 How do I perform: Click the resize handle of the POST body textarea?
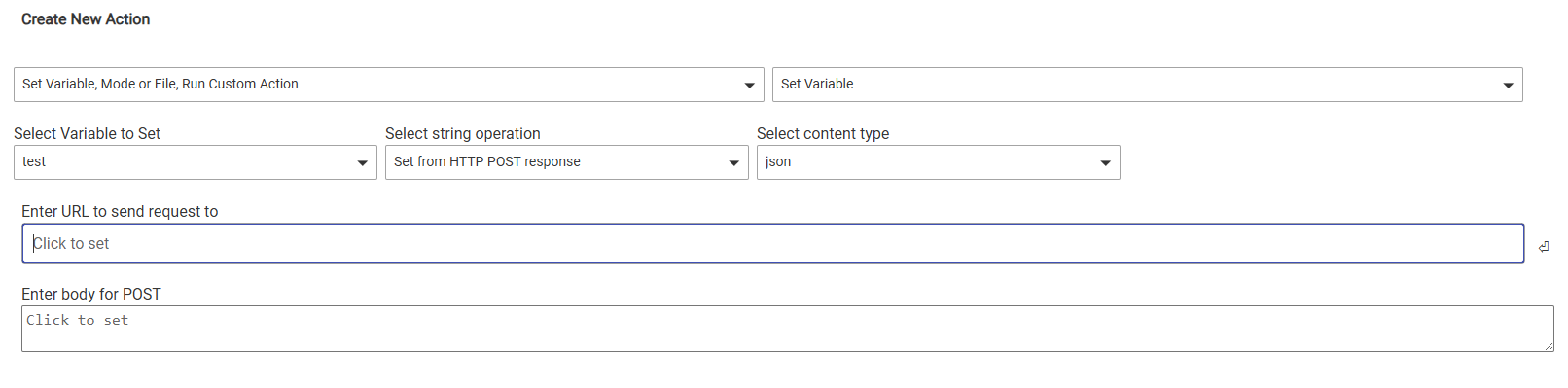1548,345
